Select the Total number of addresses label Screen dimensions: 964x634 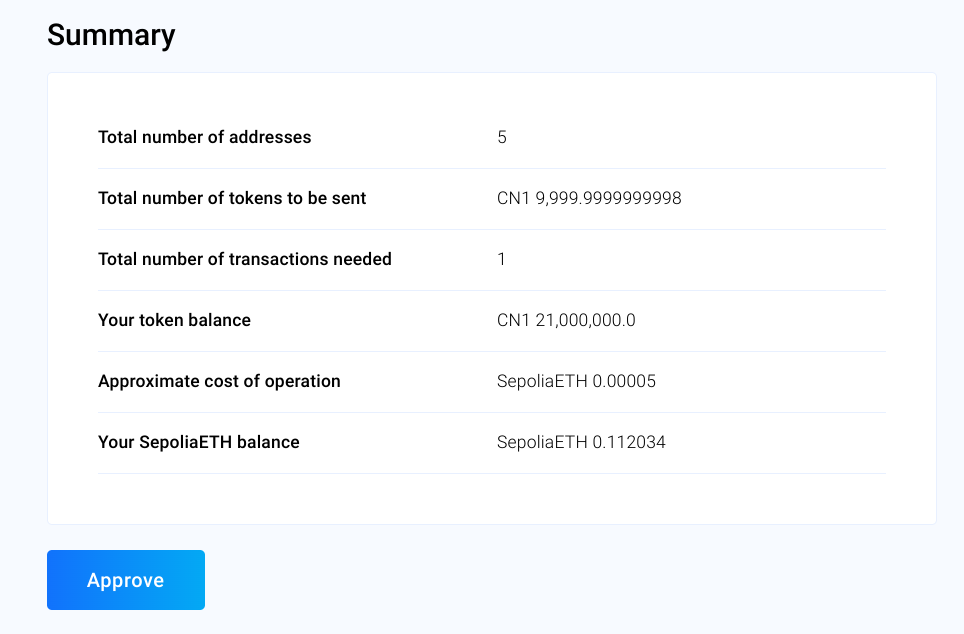[x=204, y=137]
